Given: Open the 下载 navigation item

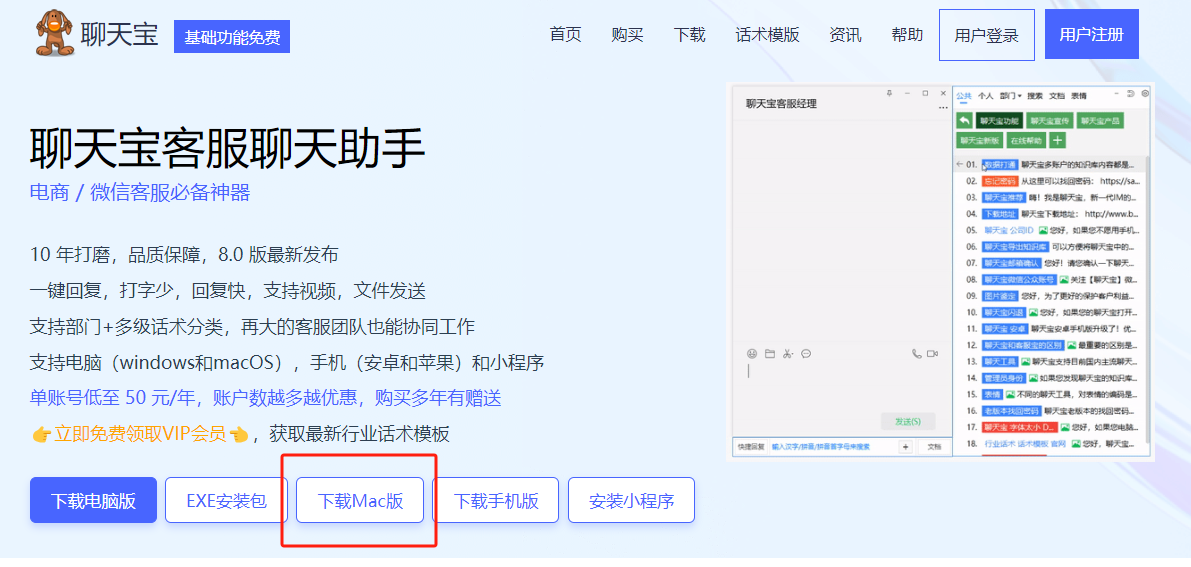Looking at the screenshot, I should 690,34.
